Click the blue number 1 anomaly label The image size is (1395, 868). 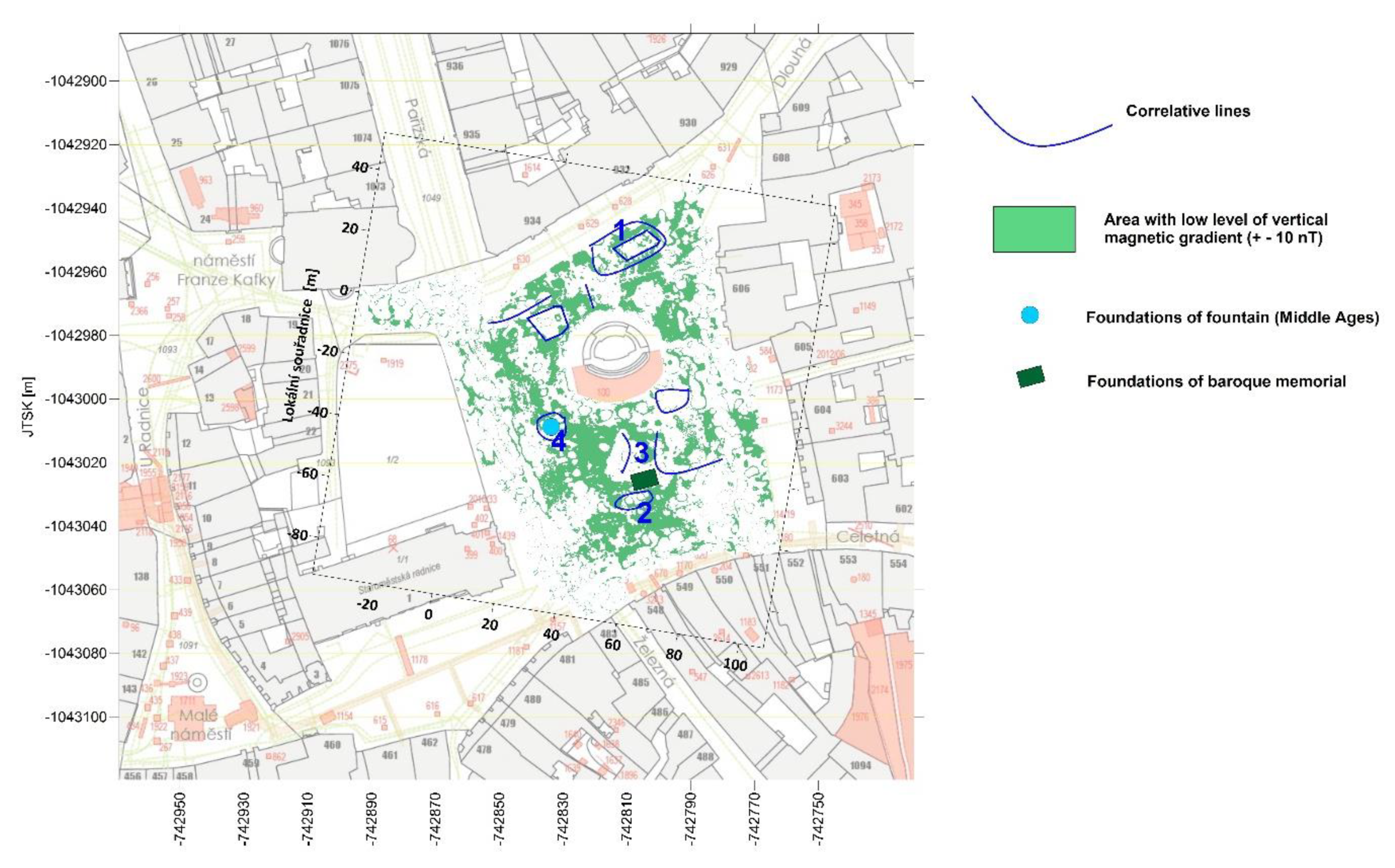point(620,231)
